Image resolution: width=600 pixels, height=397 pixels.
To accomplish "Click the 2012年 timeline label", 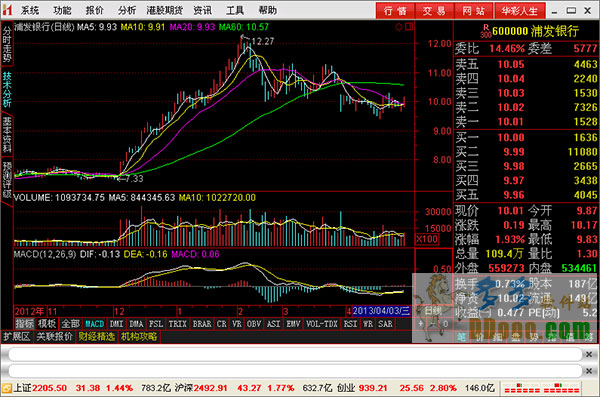I will pyautogui.click(x=29, y=311).
